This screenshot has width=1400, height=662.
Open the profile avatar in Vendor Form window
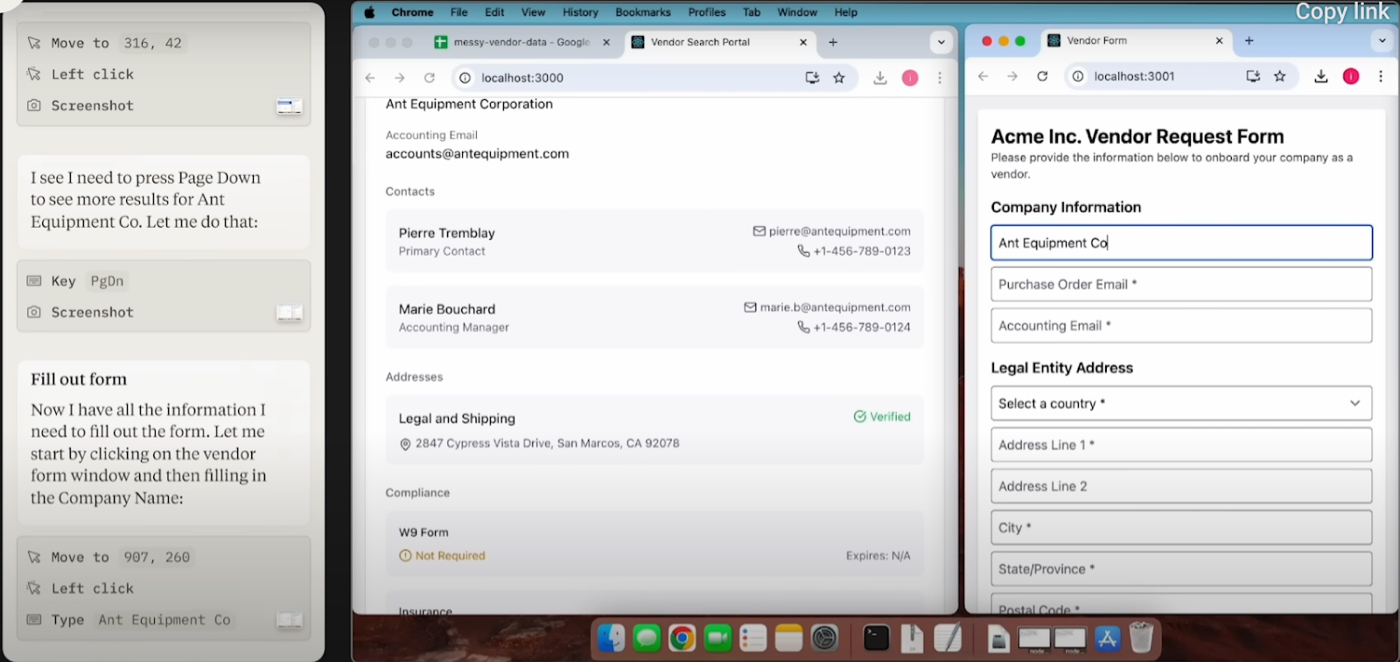[x=1351, y=76]
